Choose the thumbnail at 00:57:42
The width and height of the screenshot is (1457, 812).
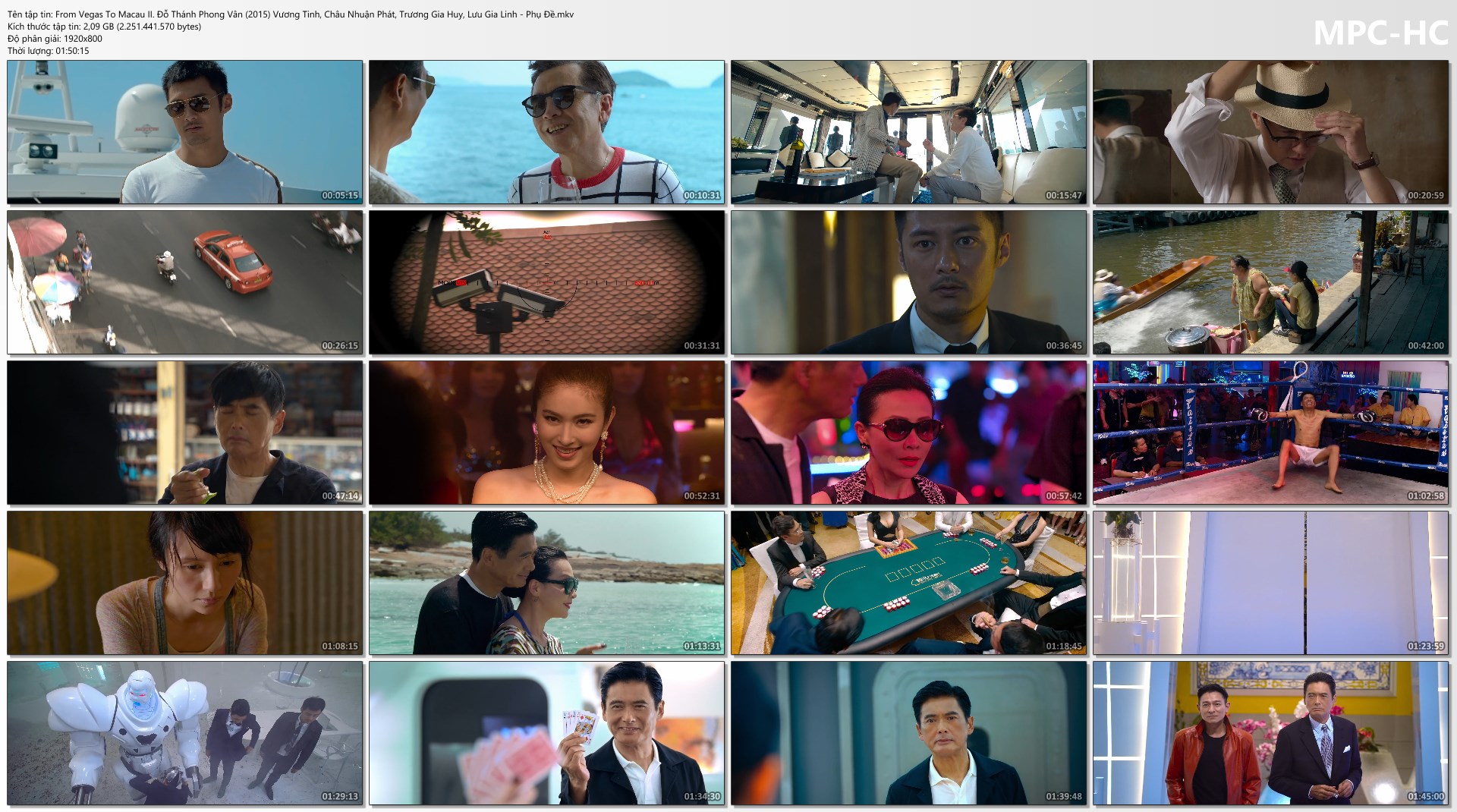[x=909, y=433]
